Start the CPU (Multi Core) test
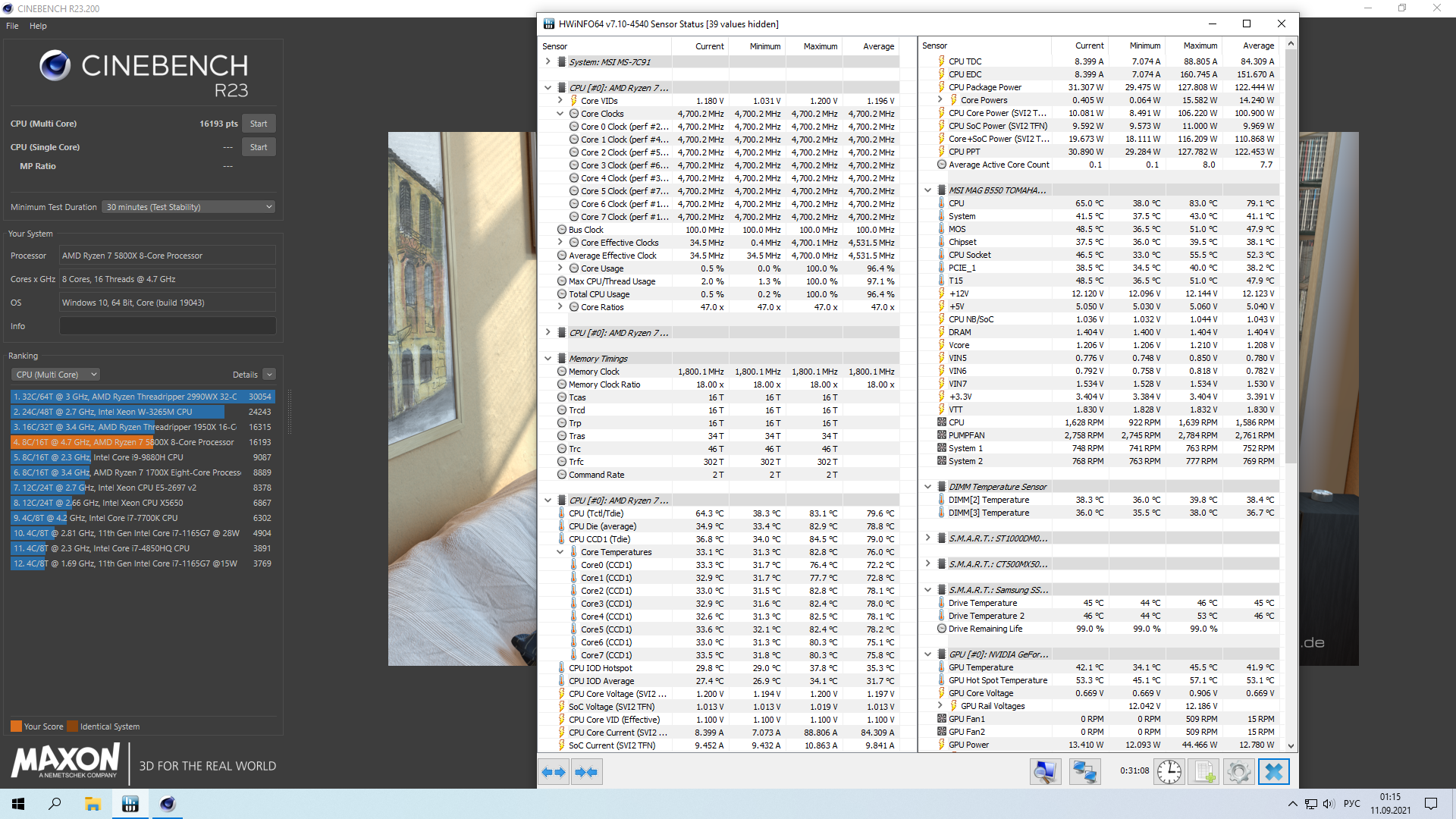The width and height of the screenshot is (1456, 819). 259,124
